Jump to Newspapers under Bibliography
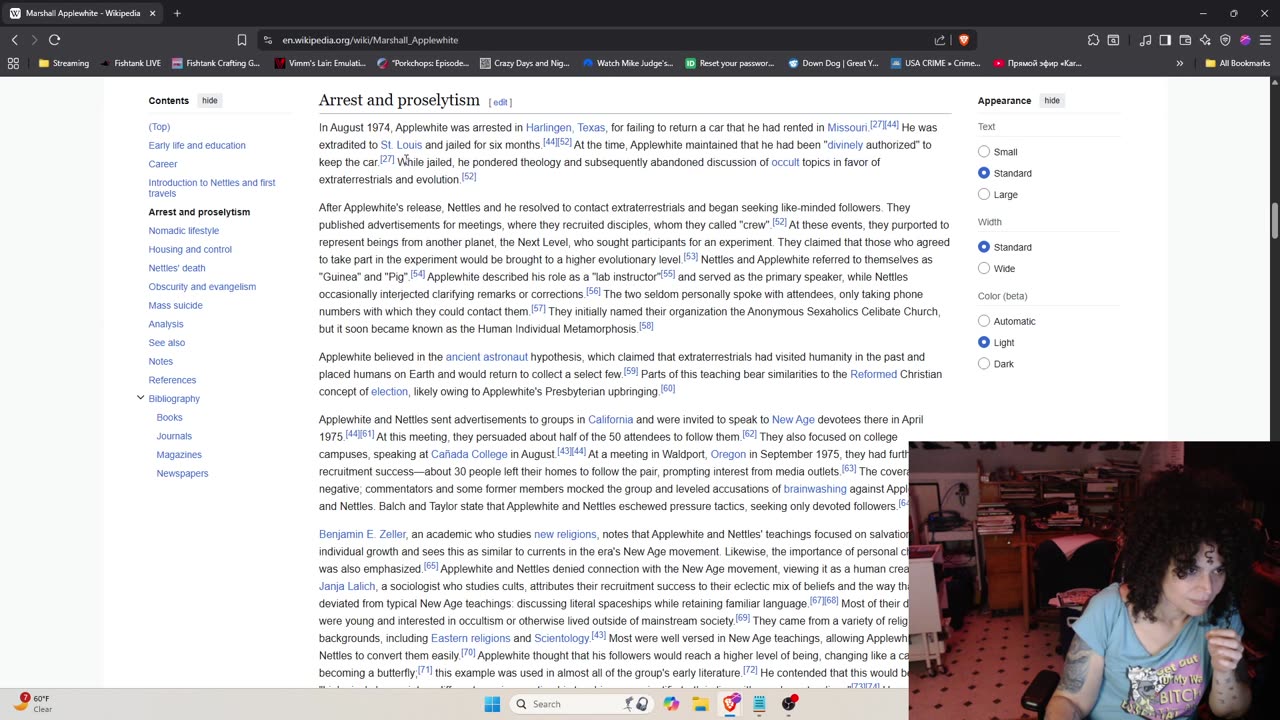 [x=182, y=473]
